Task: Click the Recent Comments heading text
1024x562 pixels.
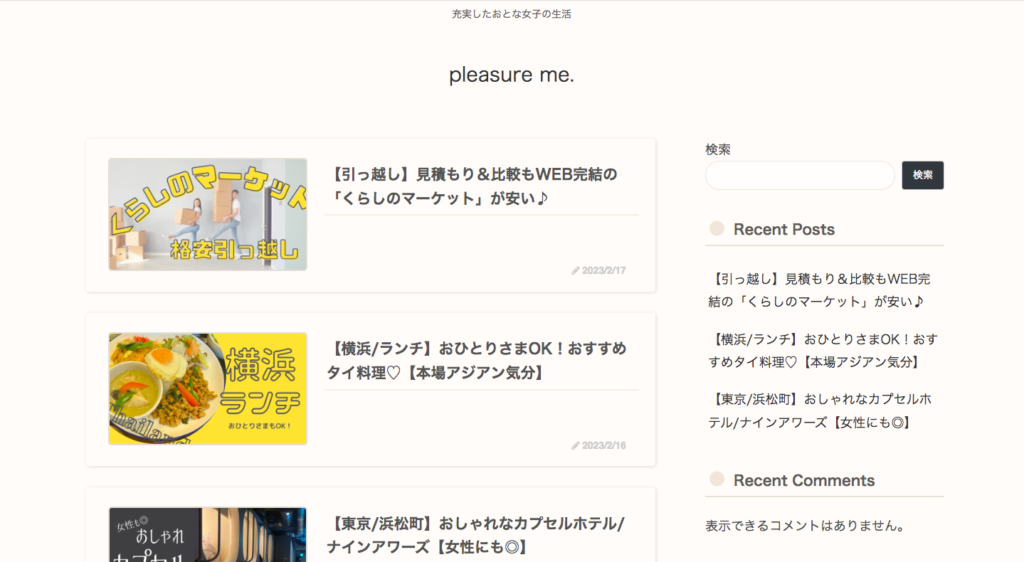Action: coord(804,480)
